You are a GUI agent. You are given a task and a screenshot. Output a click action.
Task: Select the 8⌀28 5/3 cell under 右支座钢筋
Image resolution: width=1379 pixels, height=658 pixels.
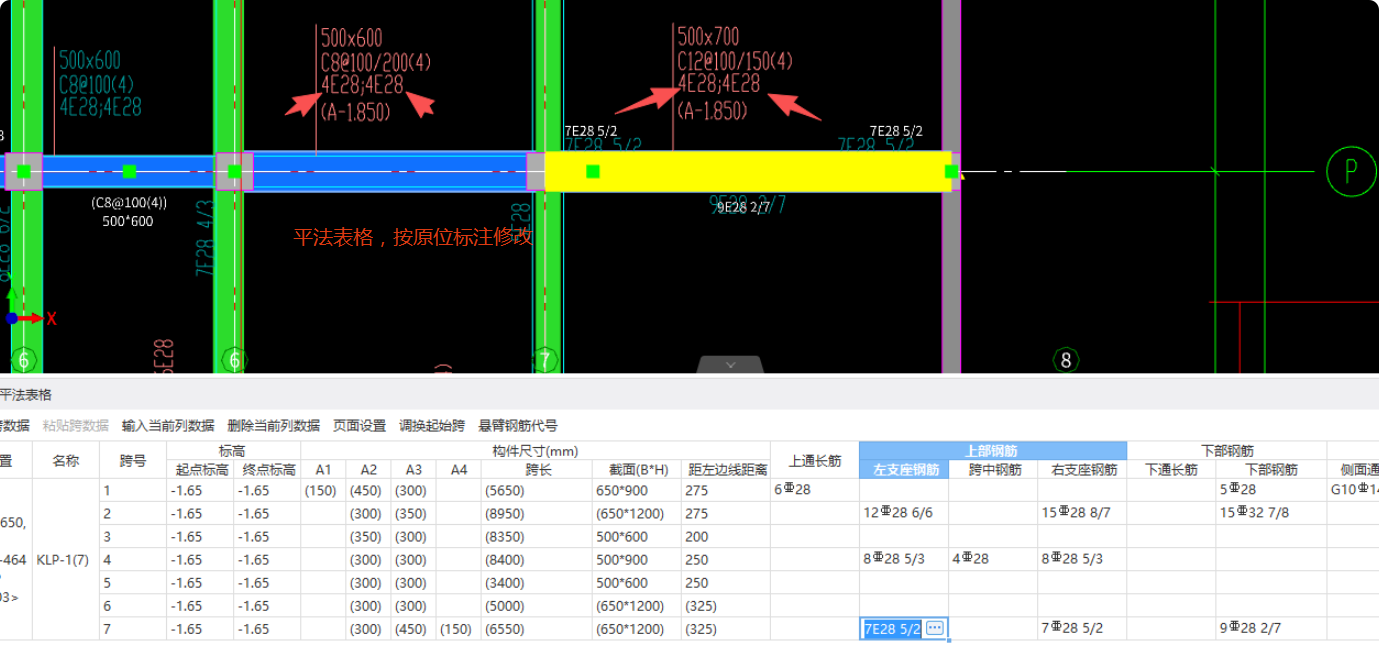(1082, 559)
